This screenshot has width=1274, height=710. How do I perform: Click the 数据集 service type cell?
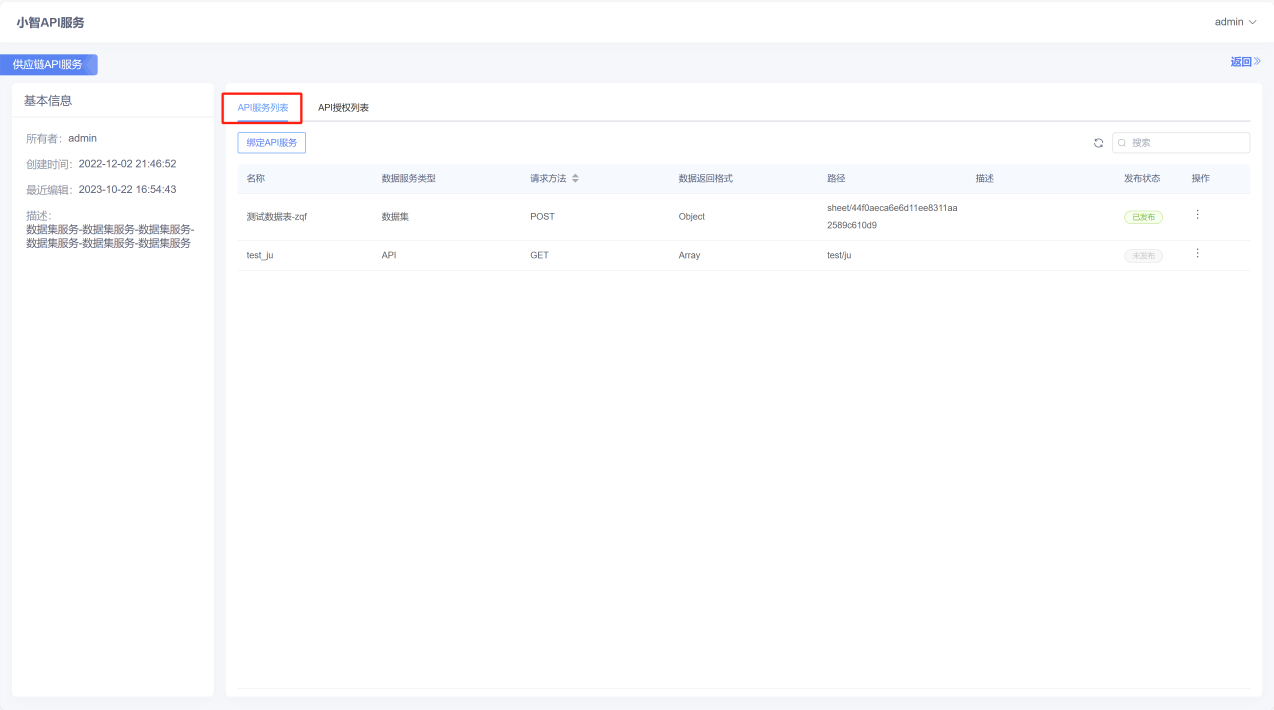coord(396,216)
